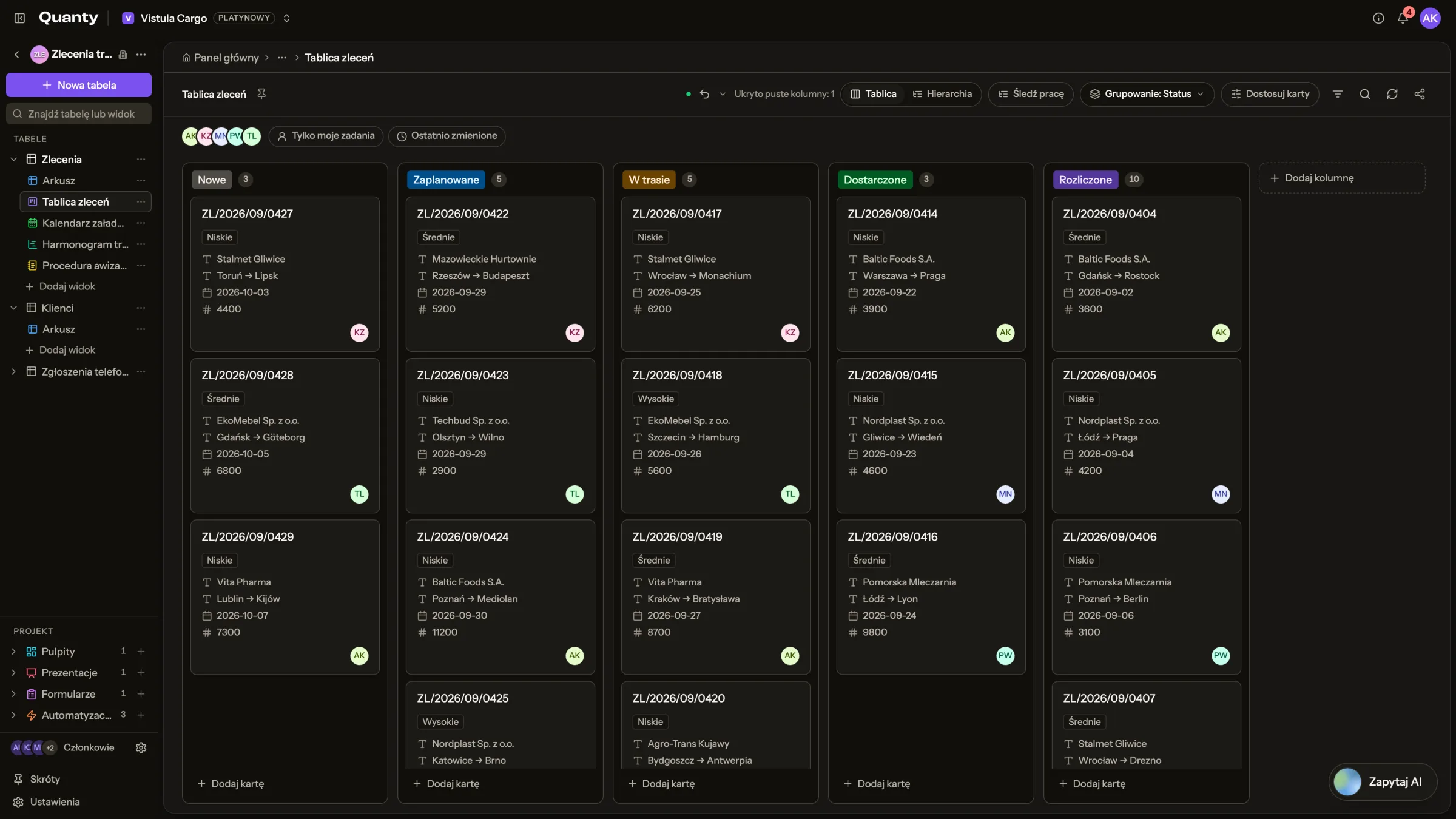Pin the Tablica zleceń view
Viewport: 1456px width, 819px height.
coord(261,94)
